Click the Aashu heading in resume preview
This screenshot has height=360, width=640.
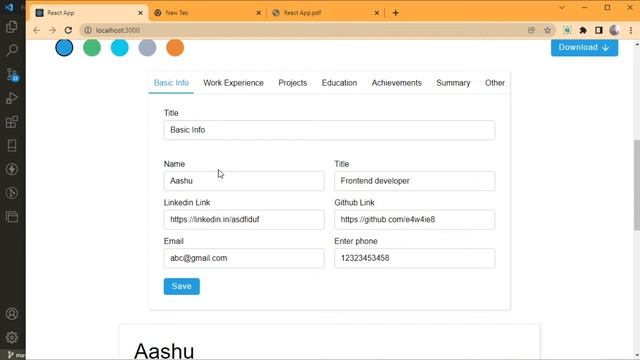164,351
